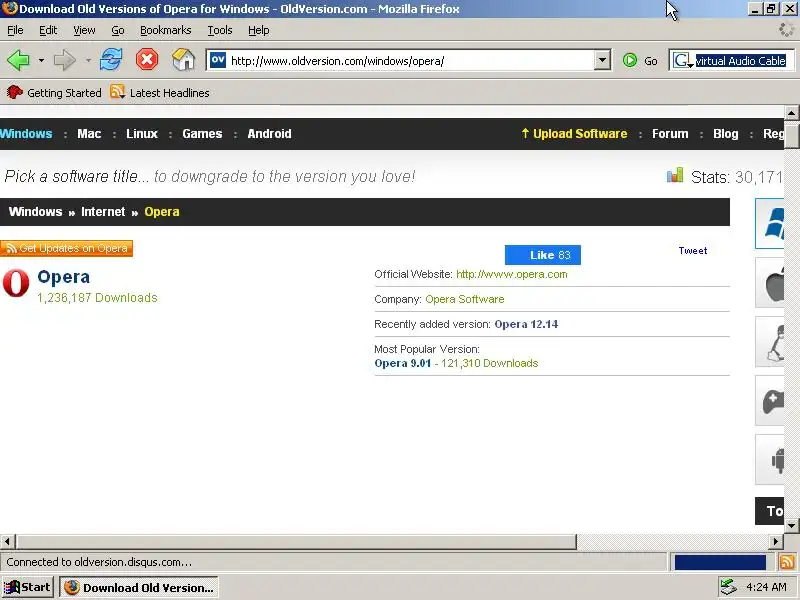
Task: Open official website opera.com link
Action: (511, 274)
